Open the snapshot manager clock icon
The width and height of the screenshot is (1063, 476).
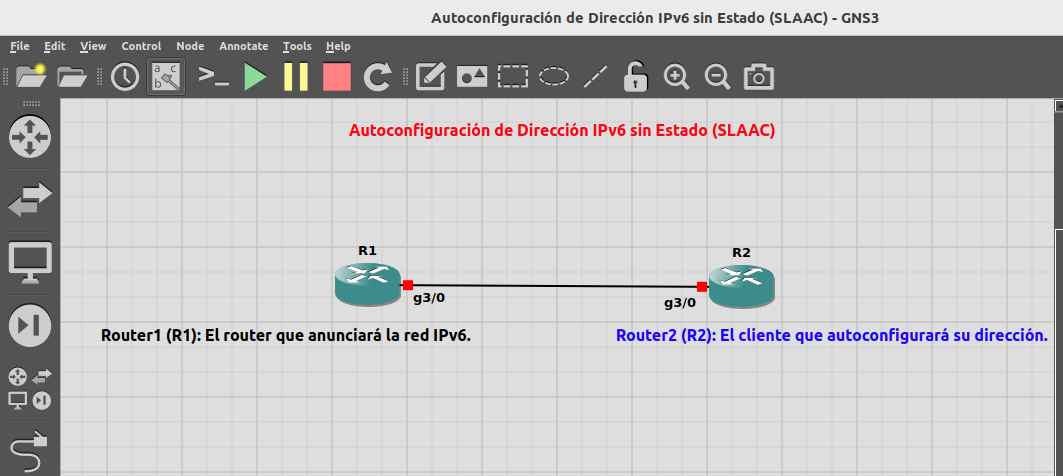124,76
